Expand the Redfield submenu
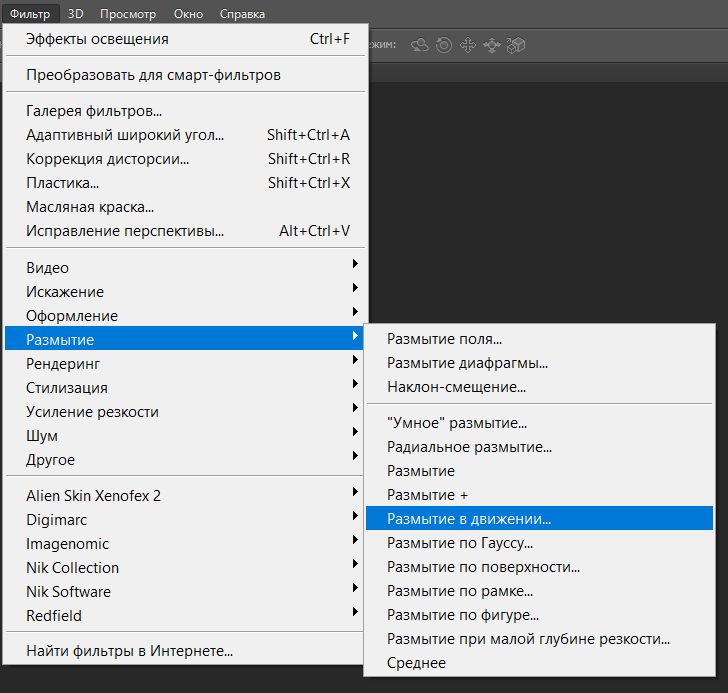Image resolution: width=728 pixels, height=693 pixels. click(185, 615)
